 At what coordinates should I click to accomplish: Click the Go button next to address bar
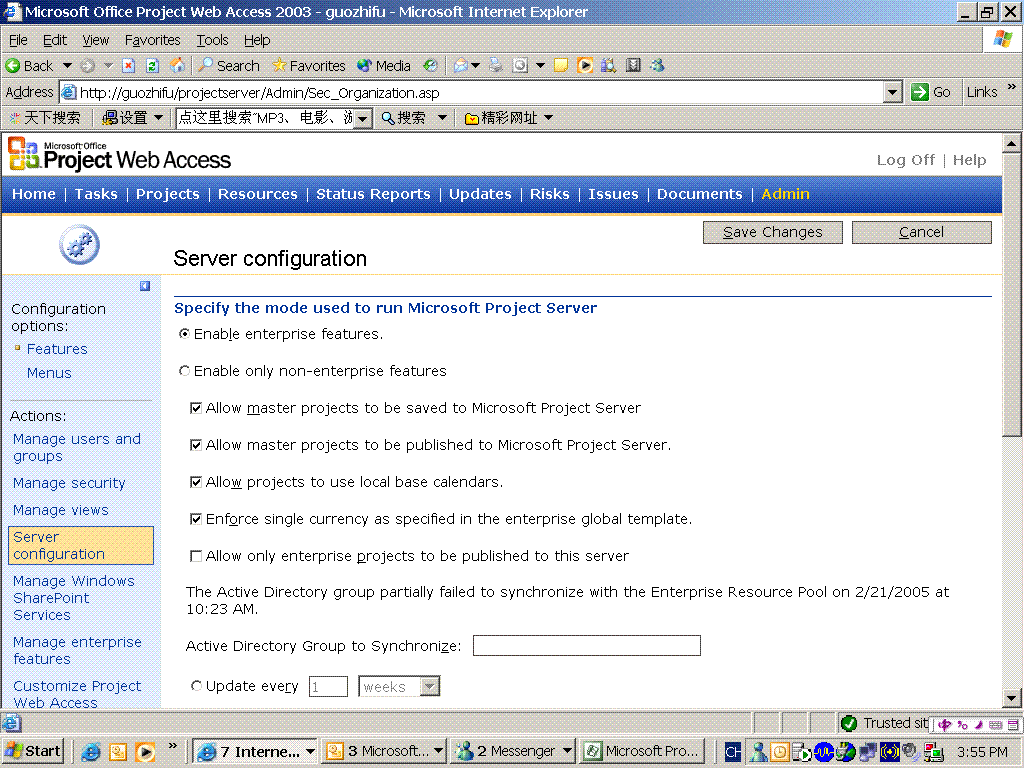coord(931,93)
